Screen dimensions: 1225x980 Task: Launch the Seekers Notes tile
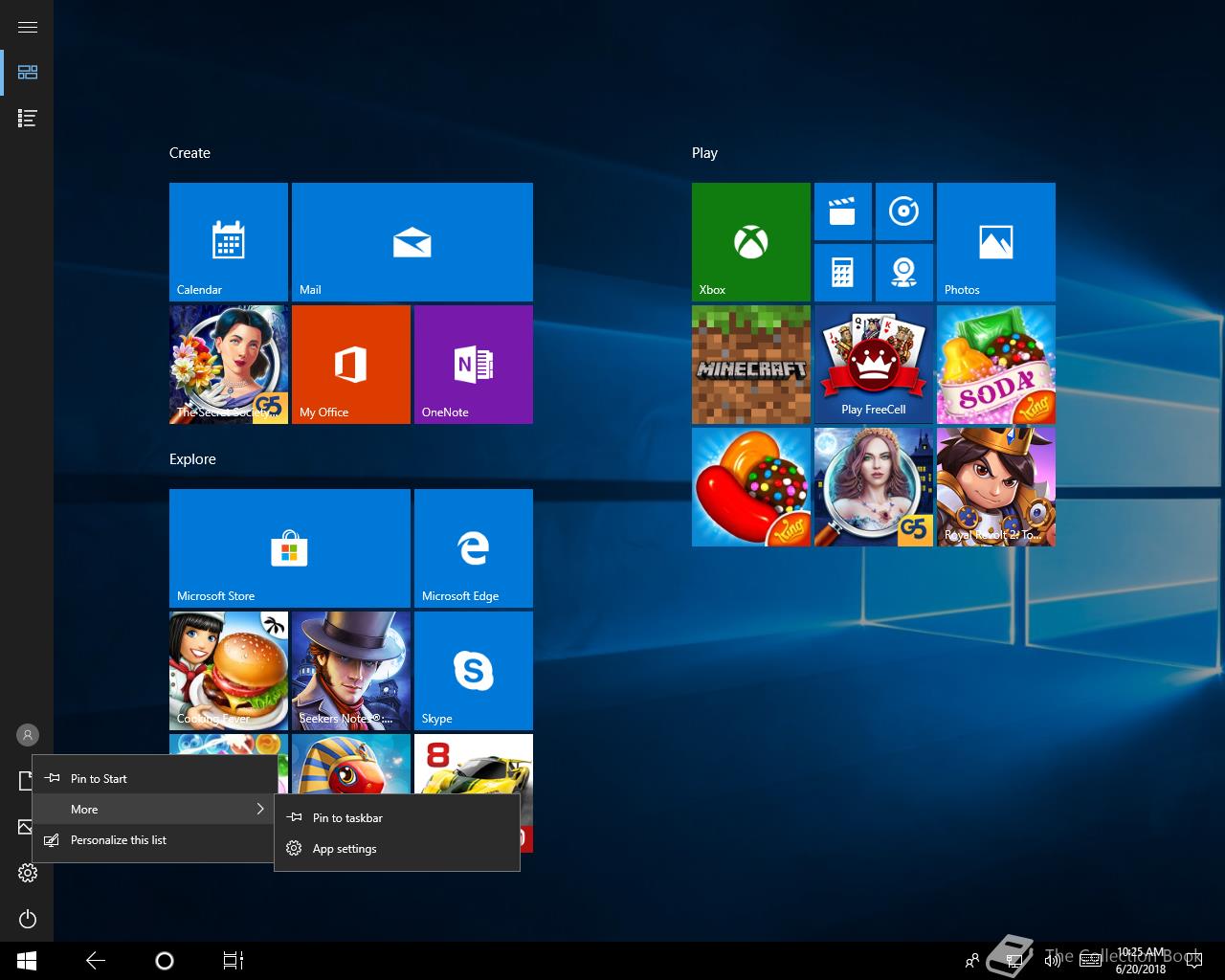pyautogui.click(x=351, y=671)
